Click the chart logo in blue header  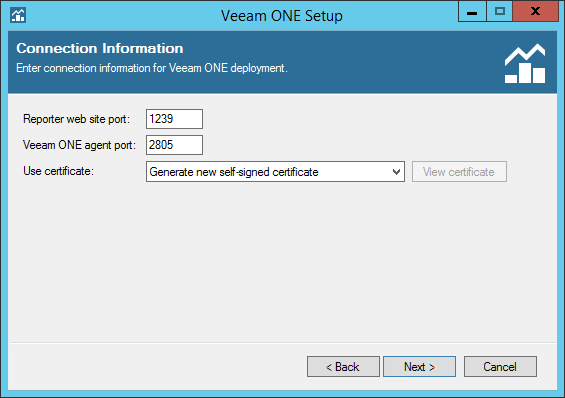525,64
